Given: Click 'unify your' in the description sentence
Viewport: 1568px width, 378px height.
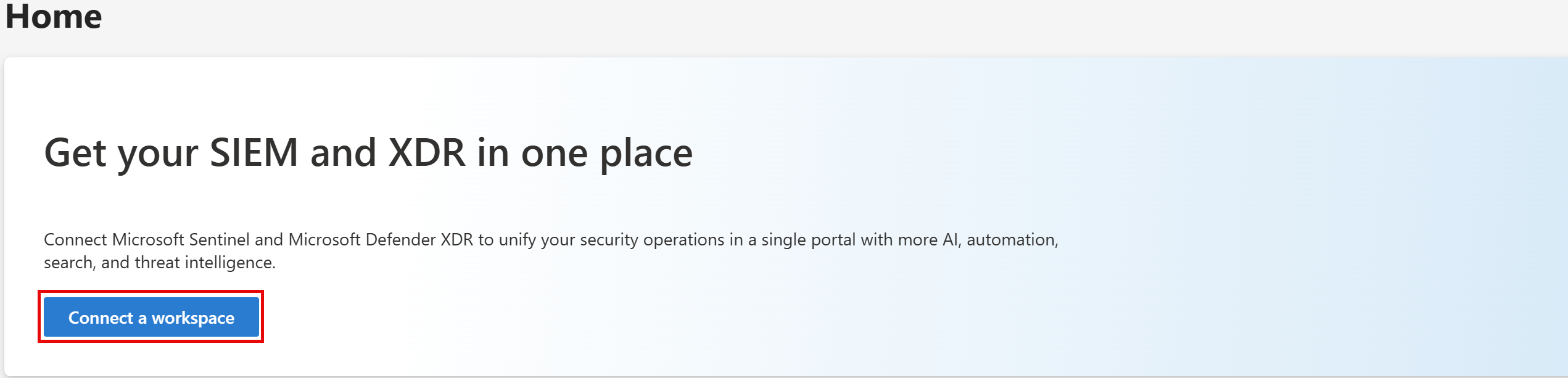Looking at the screenshot, I should pos(537,240).
